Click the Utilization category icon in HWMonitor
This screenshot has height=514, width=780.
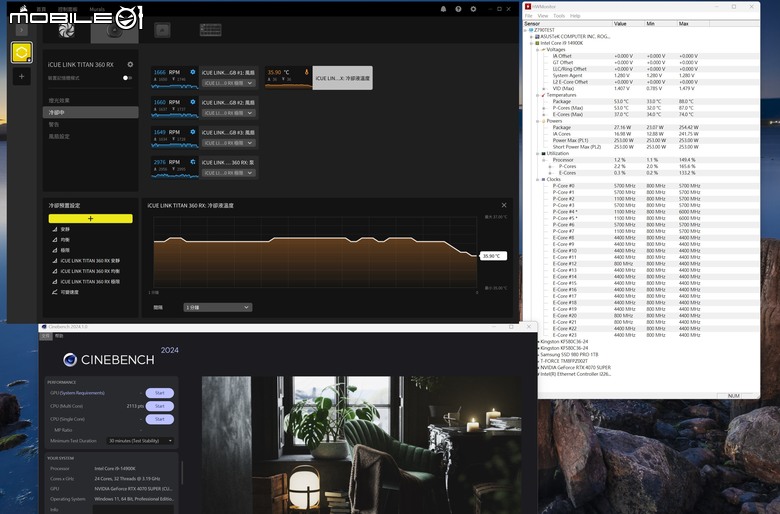coord(543,153)
